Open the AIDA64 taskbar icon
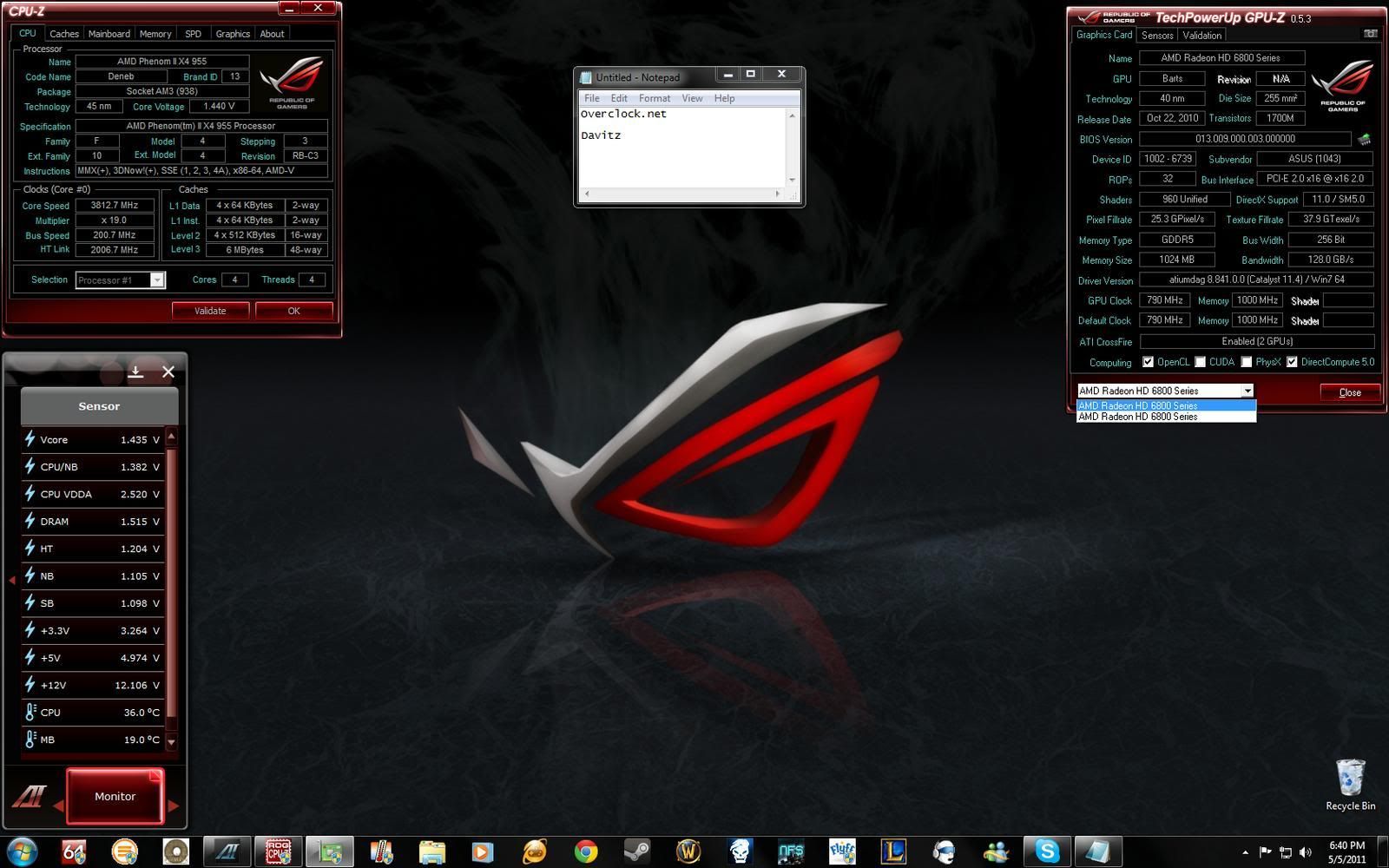Image resolution: width=1389 pixels, height=868 pixels. [74, 852]
